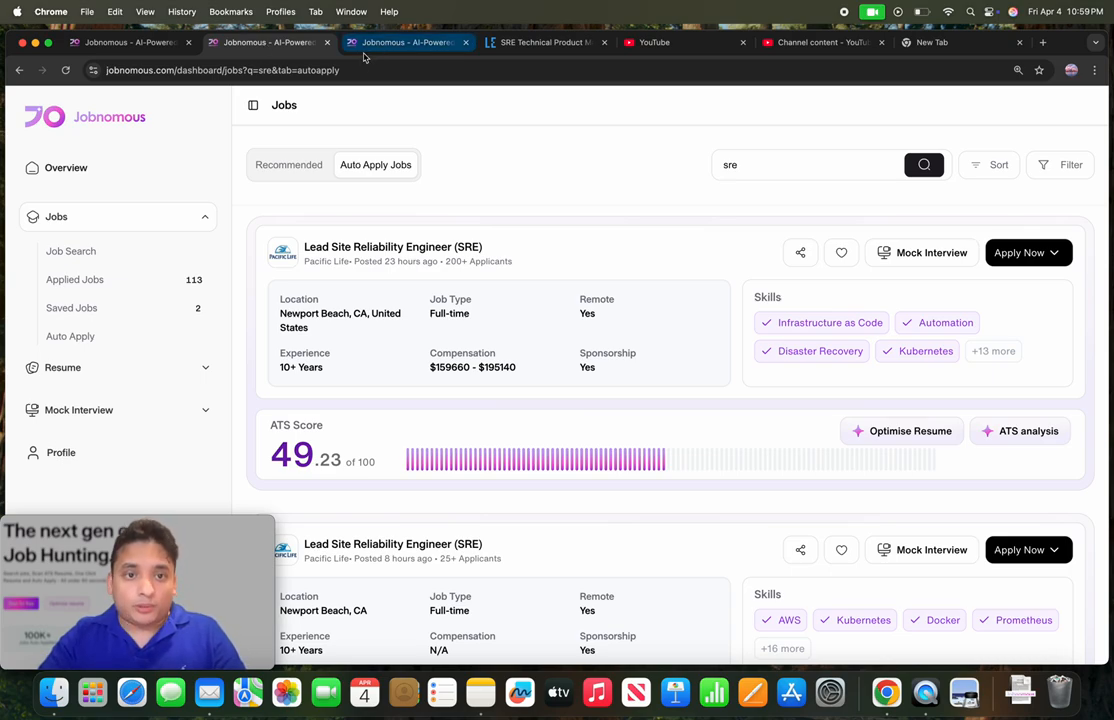Open Calendar app in the Dock
1114x720 pixels.
[x=364, y=692]
